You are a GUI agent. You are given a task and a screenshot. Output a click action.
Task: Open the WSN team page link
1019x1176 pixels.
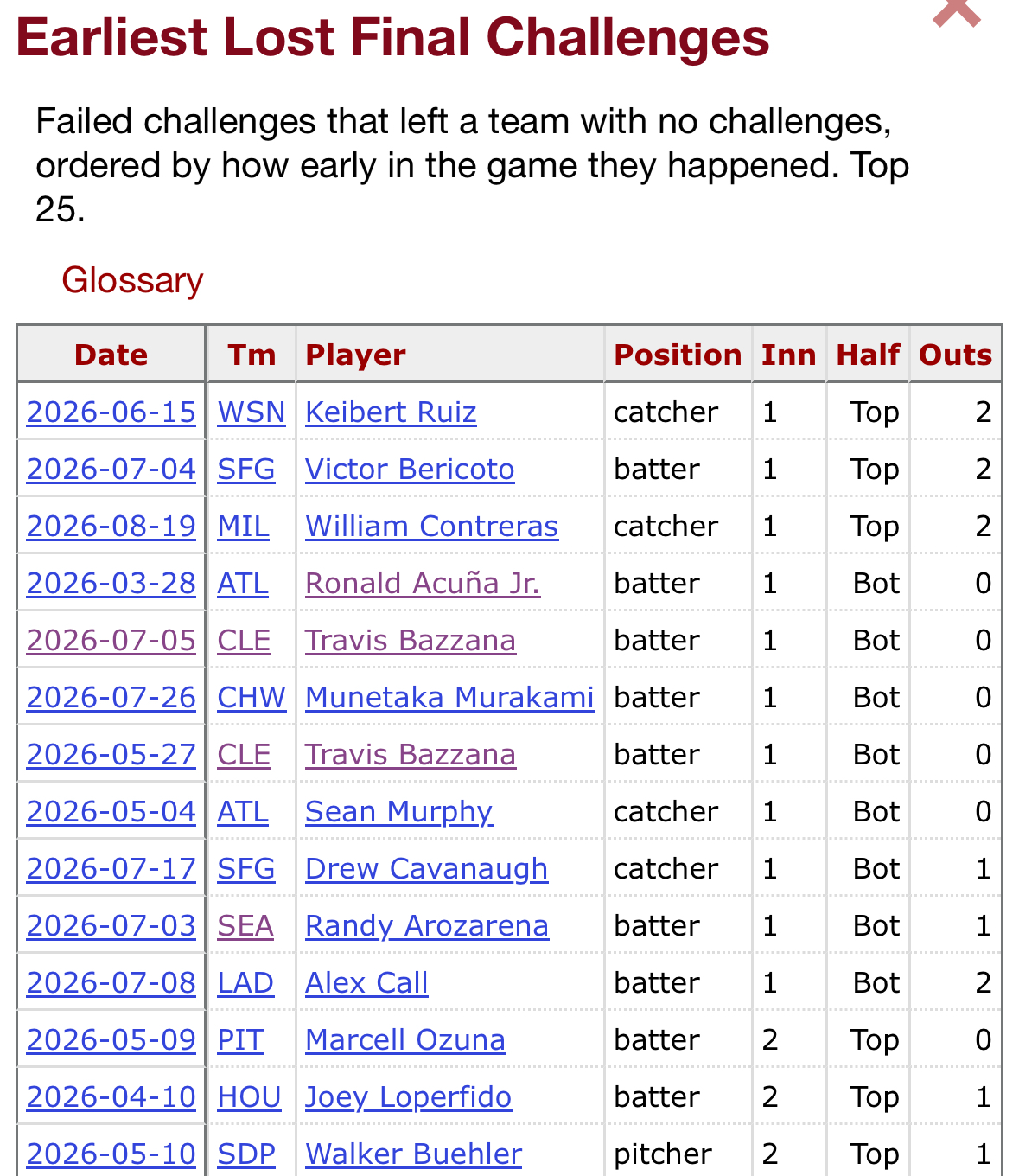[252, 412]
